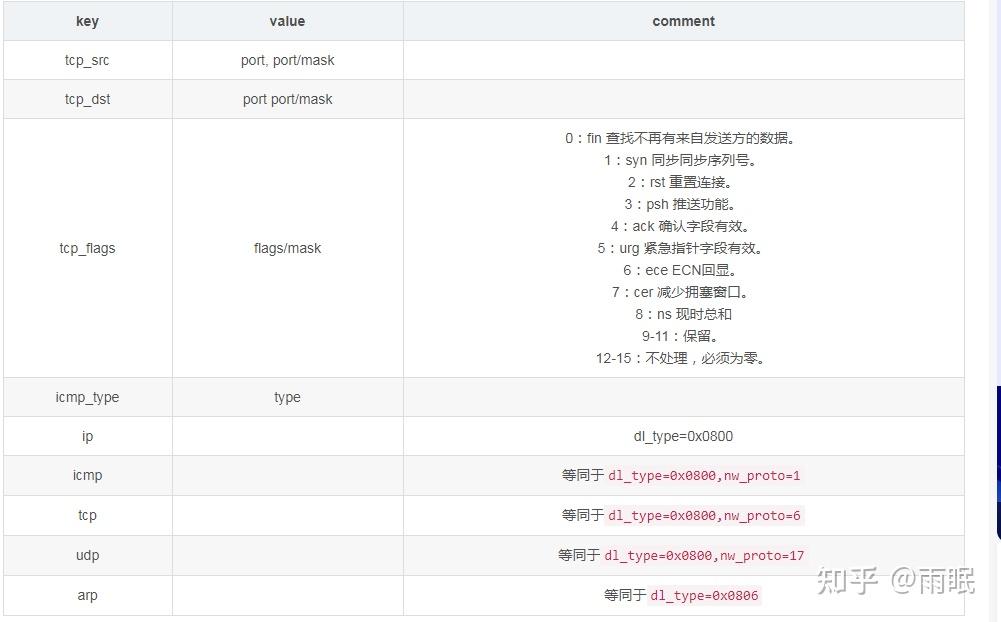Image resolution: width=1001 pixels, height=622 pixels.
Task: Select the icmp key cell
Action: tap(87, 475)
